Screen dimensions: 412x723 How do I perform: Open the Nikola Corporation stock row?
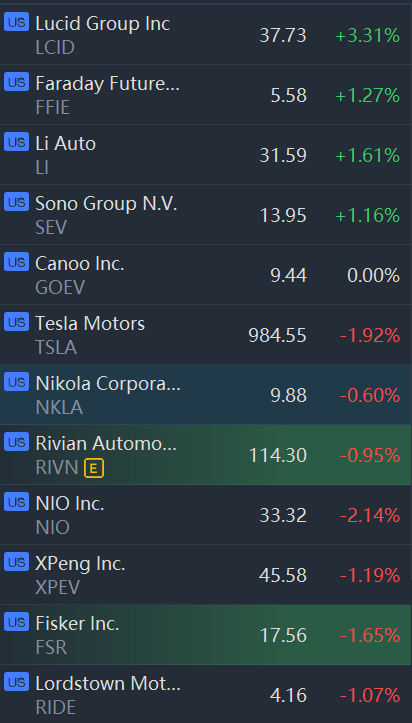pyautogui.click(x=206, y=395)
